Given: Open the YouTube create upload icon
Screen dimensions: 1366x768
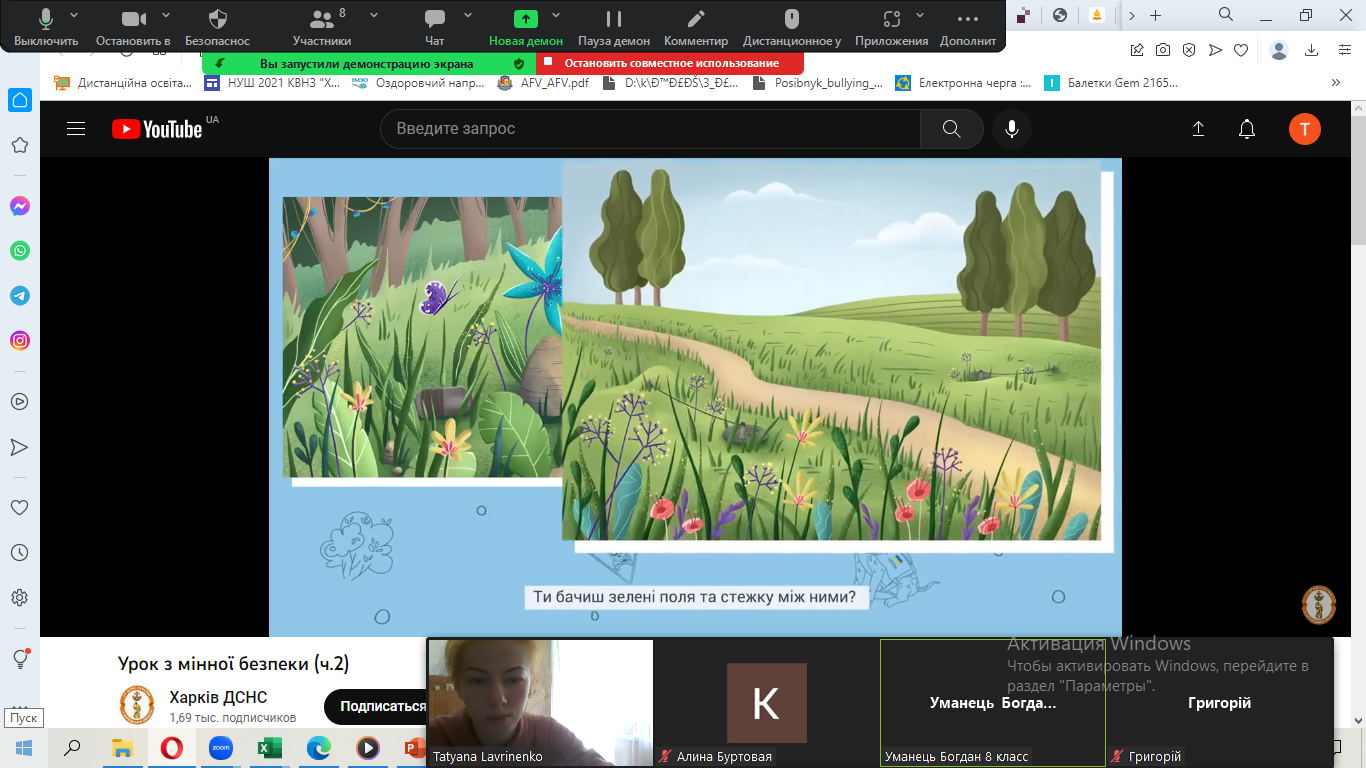Looking at the screenshot, I should (x=1198, y=129).
